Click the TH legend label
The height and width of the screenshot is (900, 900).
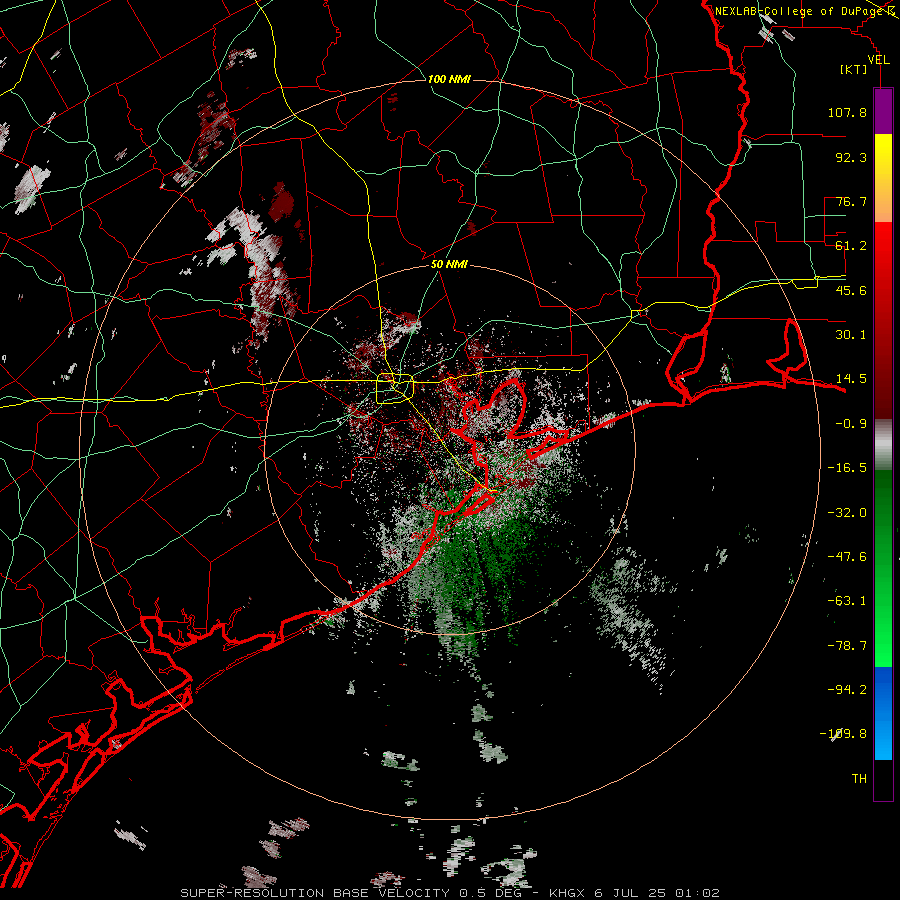pyautogui.click(x=859, y=779)
